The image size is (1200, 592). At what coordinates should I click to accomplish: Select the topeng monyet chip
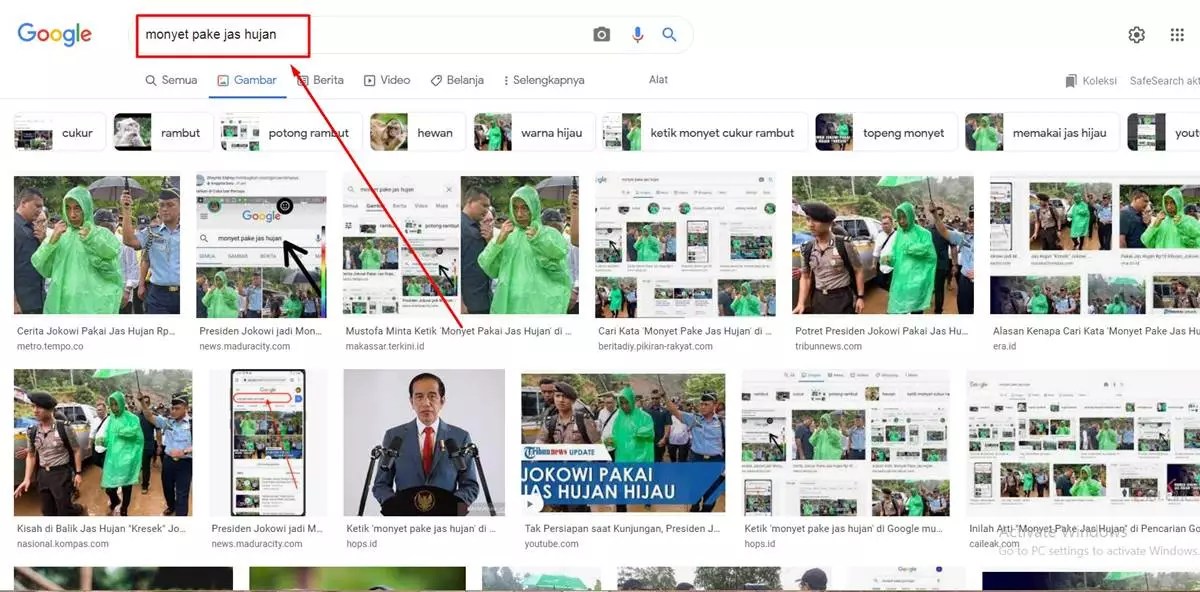pos(886,132)
